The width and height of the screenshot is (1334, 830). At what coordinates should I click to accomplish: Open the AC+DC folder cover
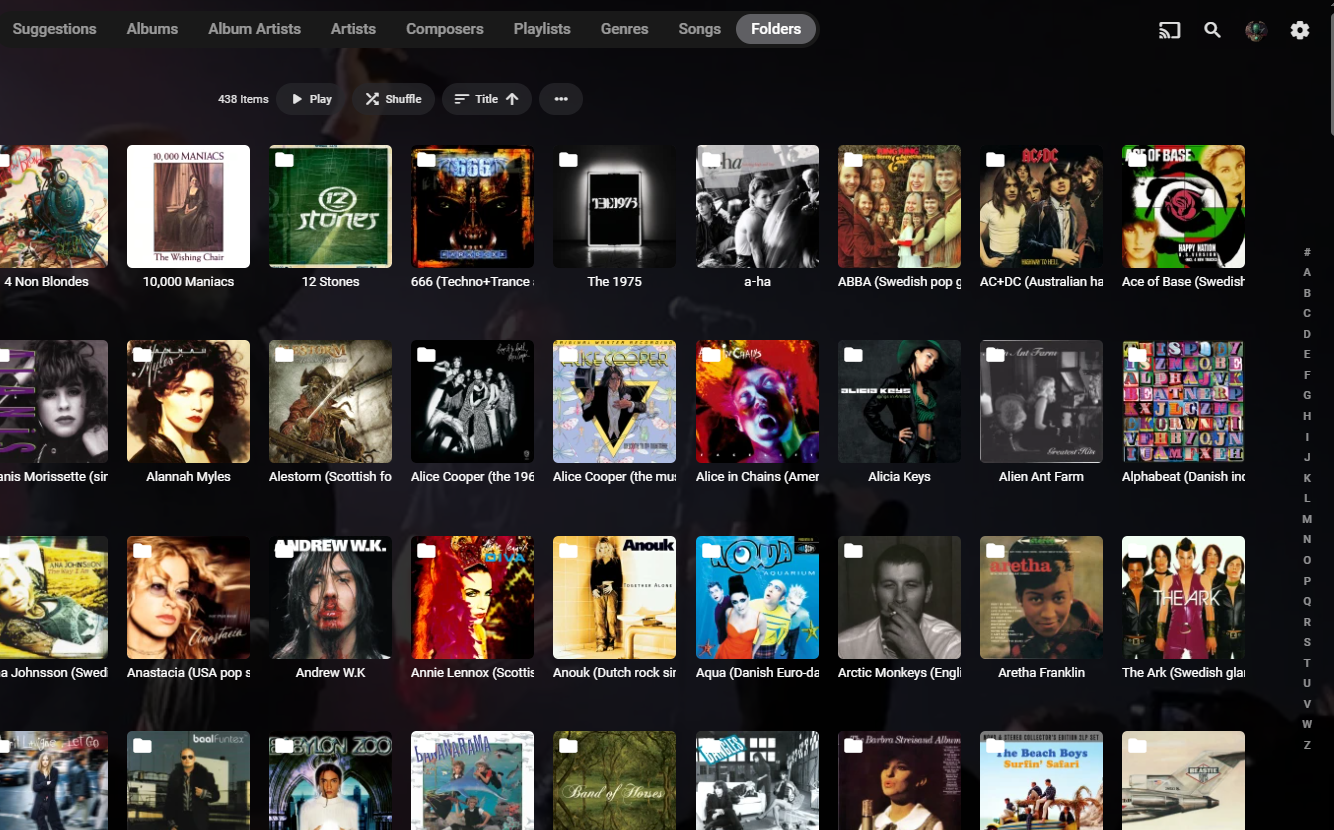(x=1041, y=206)
